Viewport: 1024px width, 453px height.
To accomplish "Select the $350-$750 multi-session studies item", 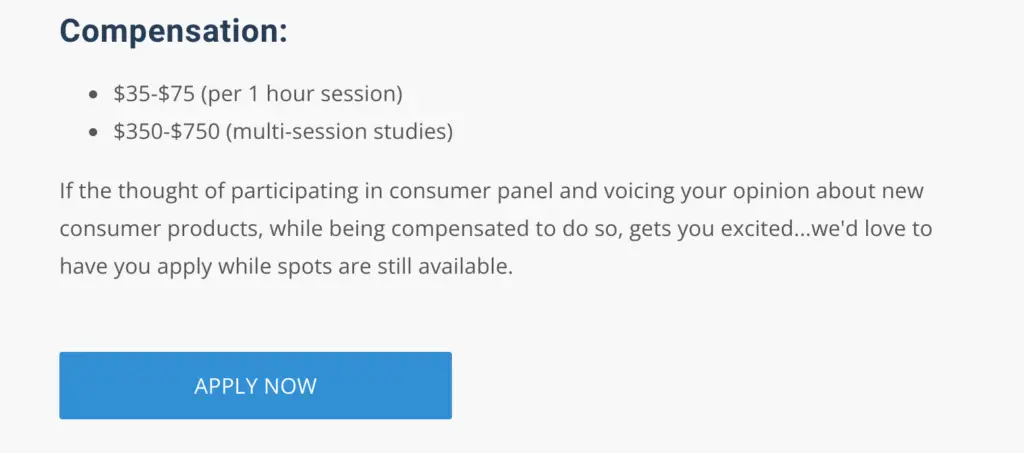I will pos(283,132).
